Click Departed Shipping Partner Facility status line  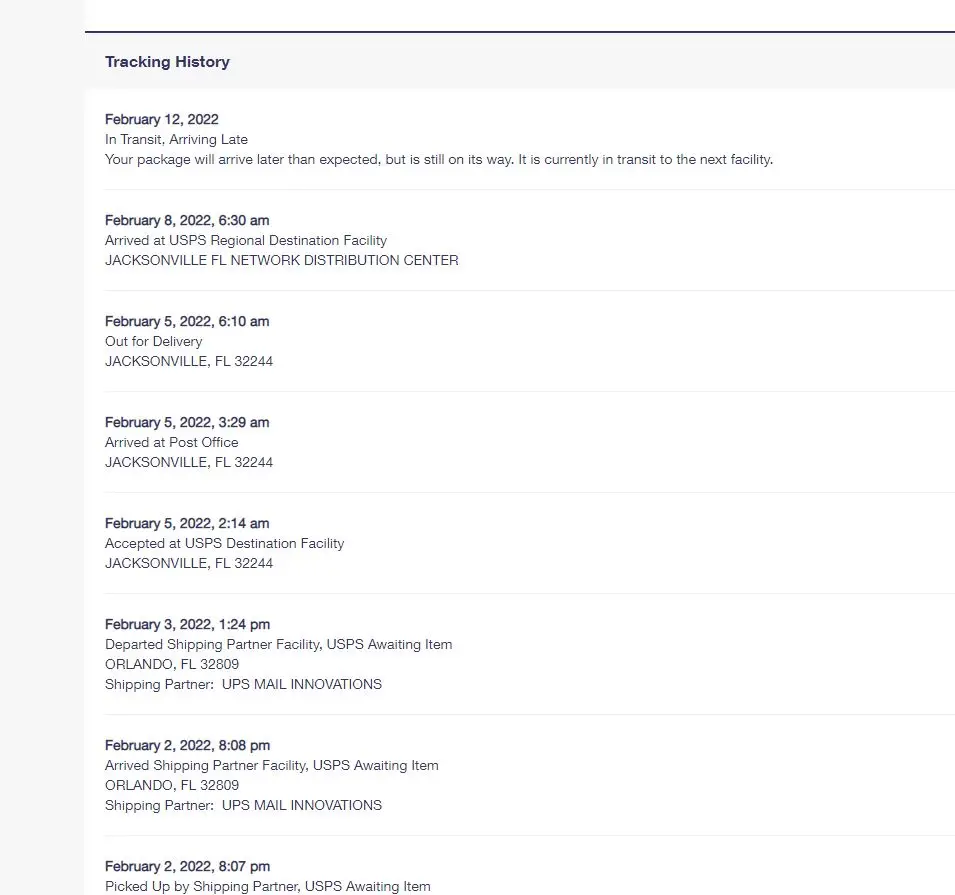click(278, 644)
